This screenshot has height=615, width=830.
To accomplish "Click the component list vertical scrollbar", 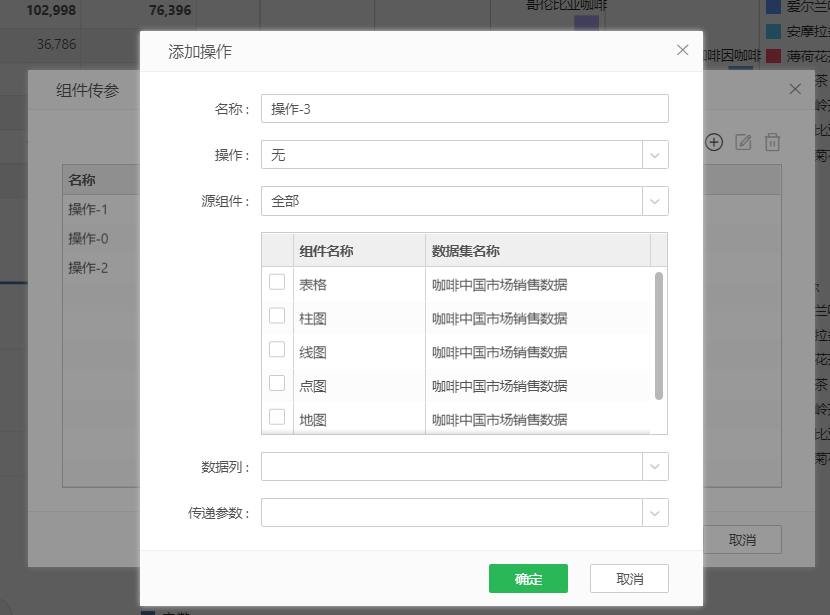I will [x=659, y=335].
